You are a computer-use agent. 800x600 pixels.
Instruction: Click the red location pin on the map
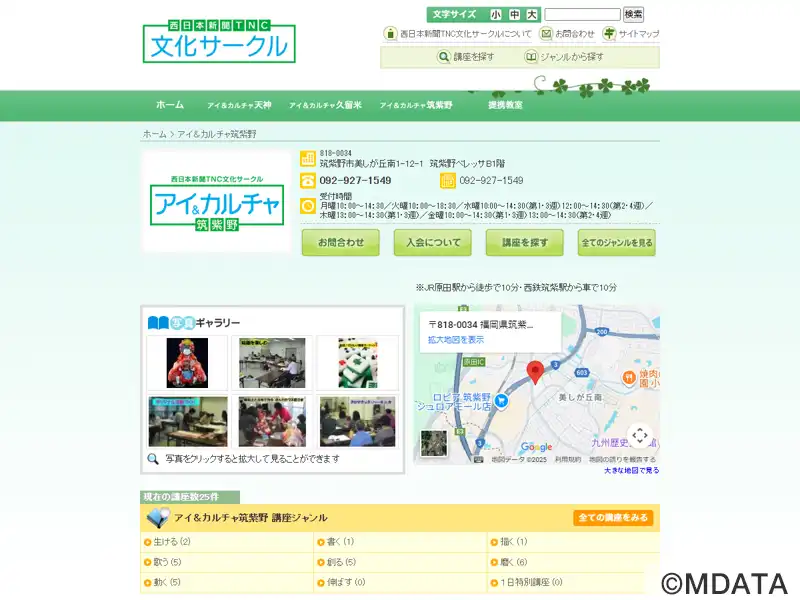coord(535,371)
